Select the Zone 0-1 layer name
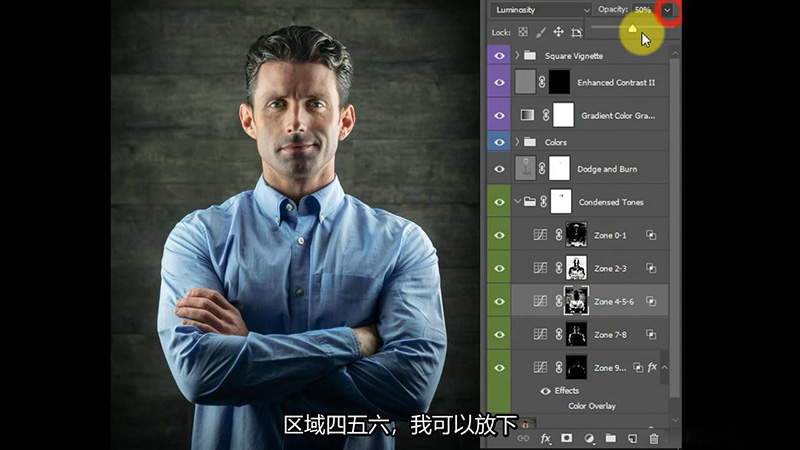The image size is (800, 450). [x=610, y=235]
